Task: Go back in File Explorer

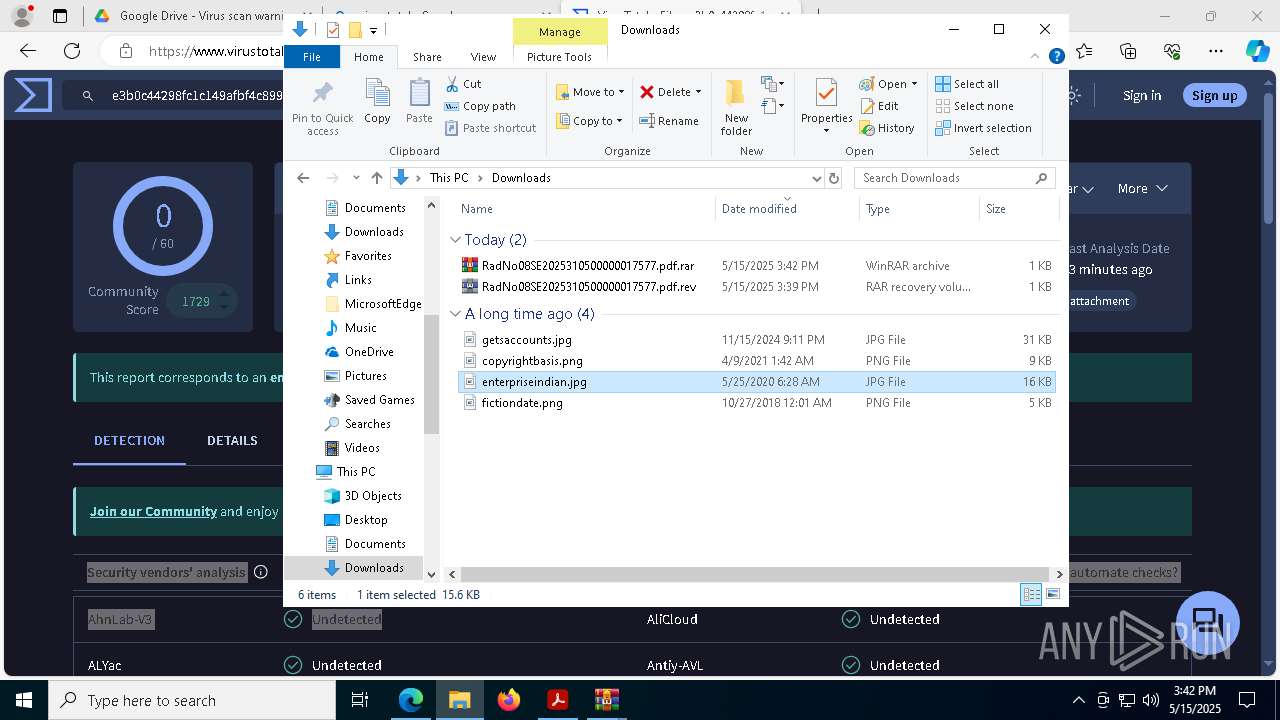Action: (303, 178)
